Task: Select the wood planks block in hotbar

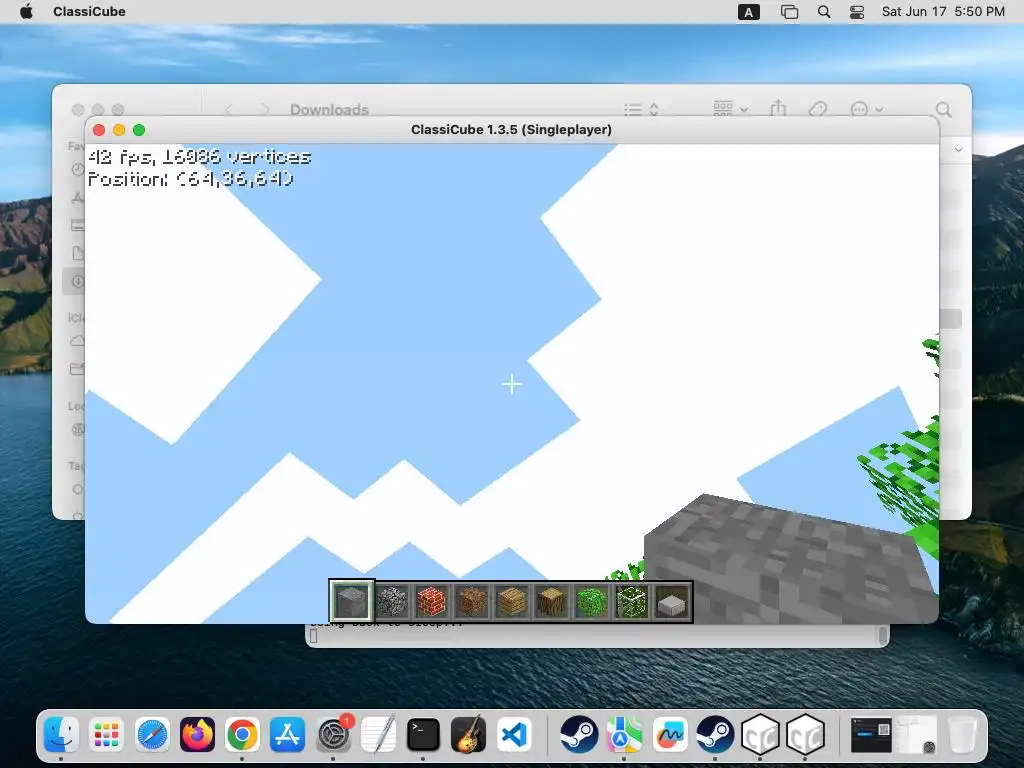Action: [x=511, y=601]
